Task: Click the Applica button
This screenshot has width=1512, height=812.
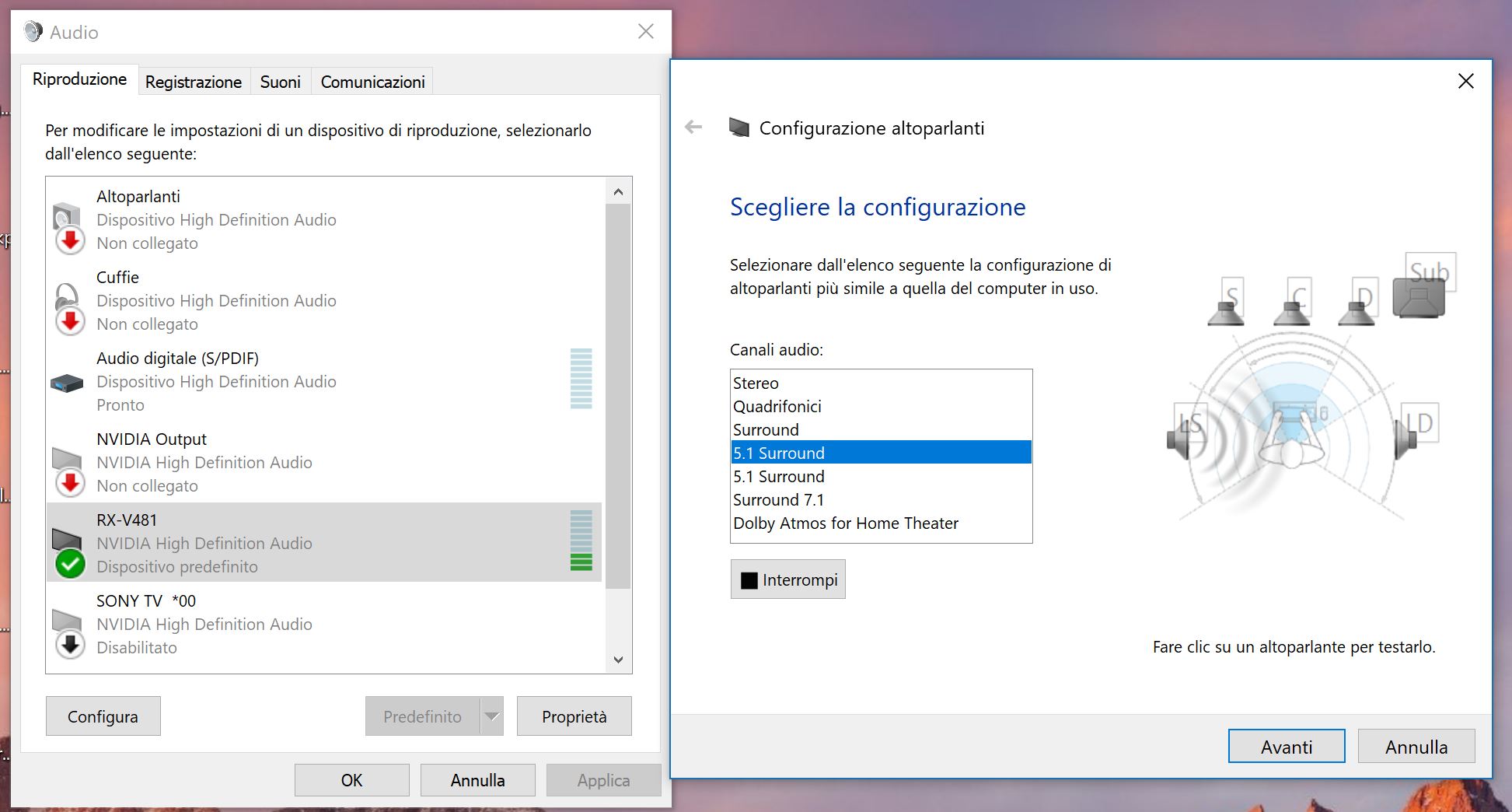Action: click(603, 780)
